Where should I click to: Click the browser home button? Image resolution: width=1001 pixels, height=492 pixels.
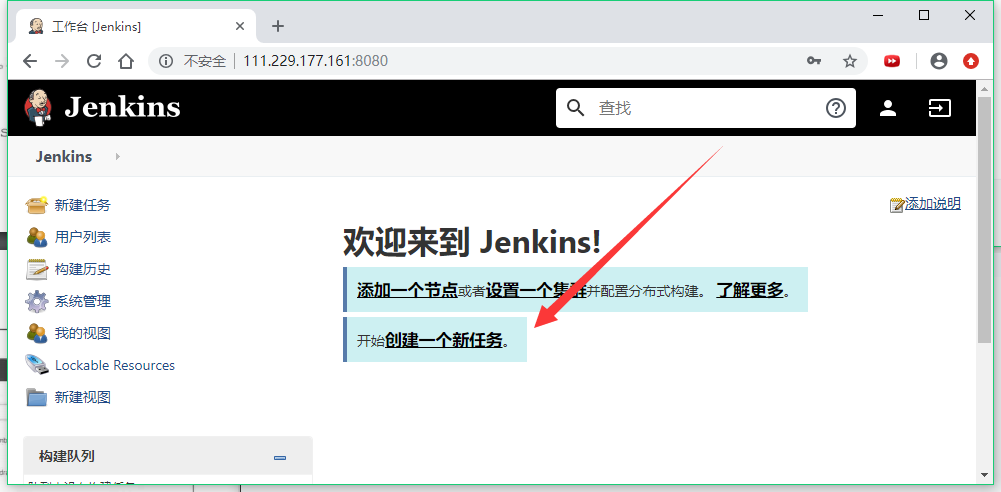pos(126,61)
